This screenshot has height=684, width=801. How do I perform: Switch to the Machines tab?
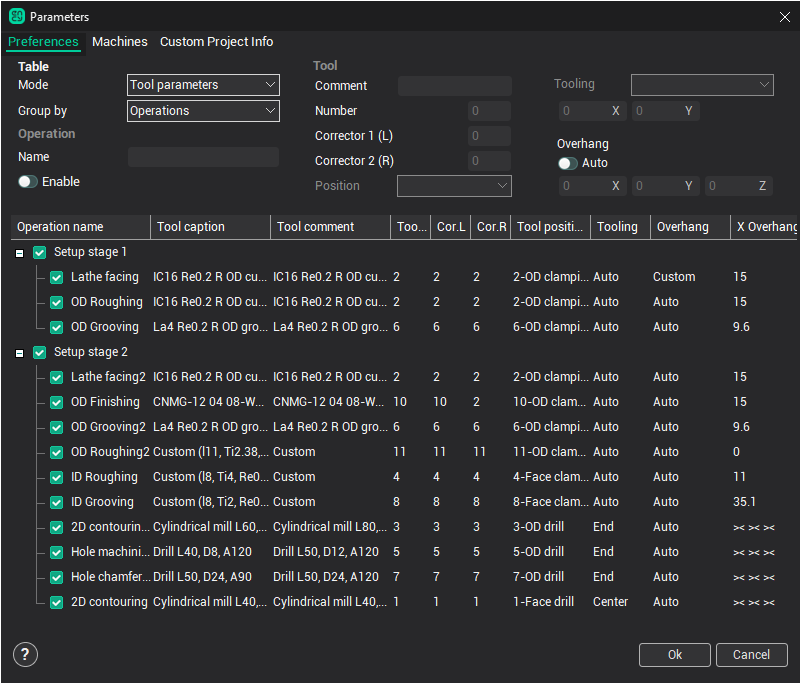point(119,42)
